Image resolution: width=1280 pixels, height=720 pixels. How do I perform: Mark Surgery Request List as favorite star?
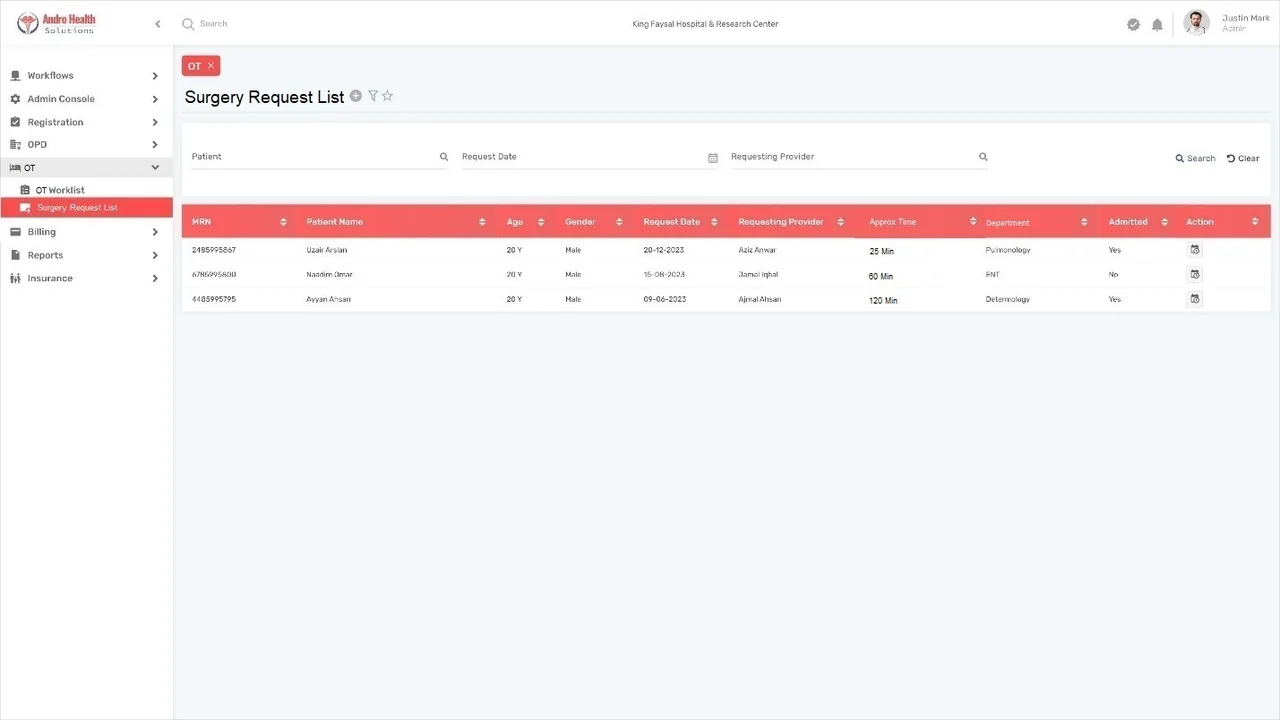(388, 96)
